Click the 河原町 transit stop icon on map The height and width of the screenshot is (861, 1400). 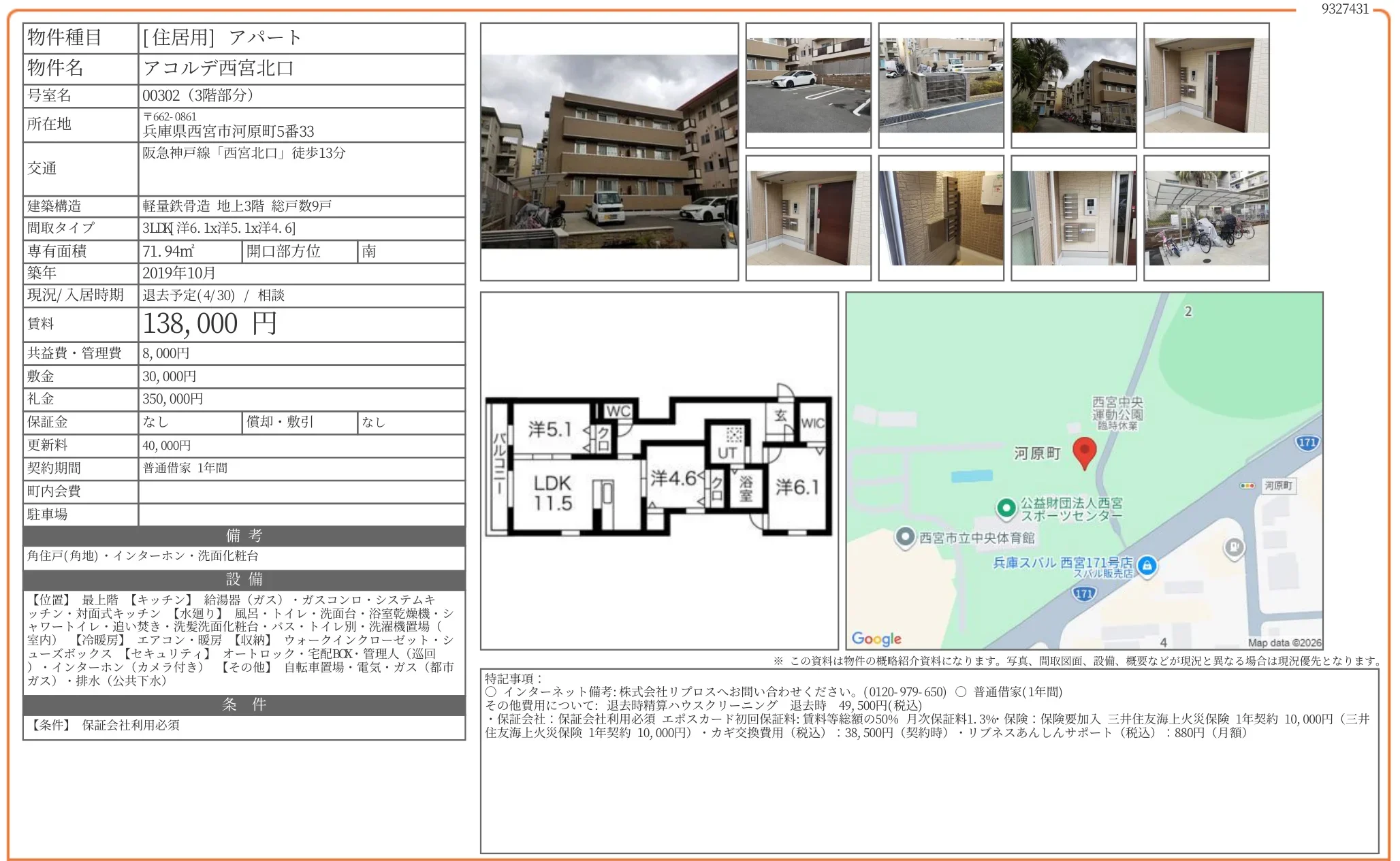tap(1247, 485)
